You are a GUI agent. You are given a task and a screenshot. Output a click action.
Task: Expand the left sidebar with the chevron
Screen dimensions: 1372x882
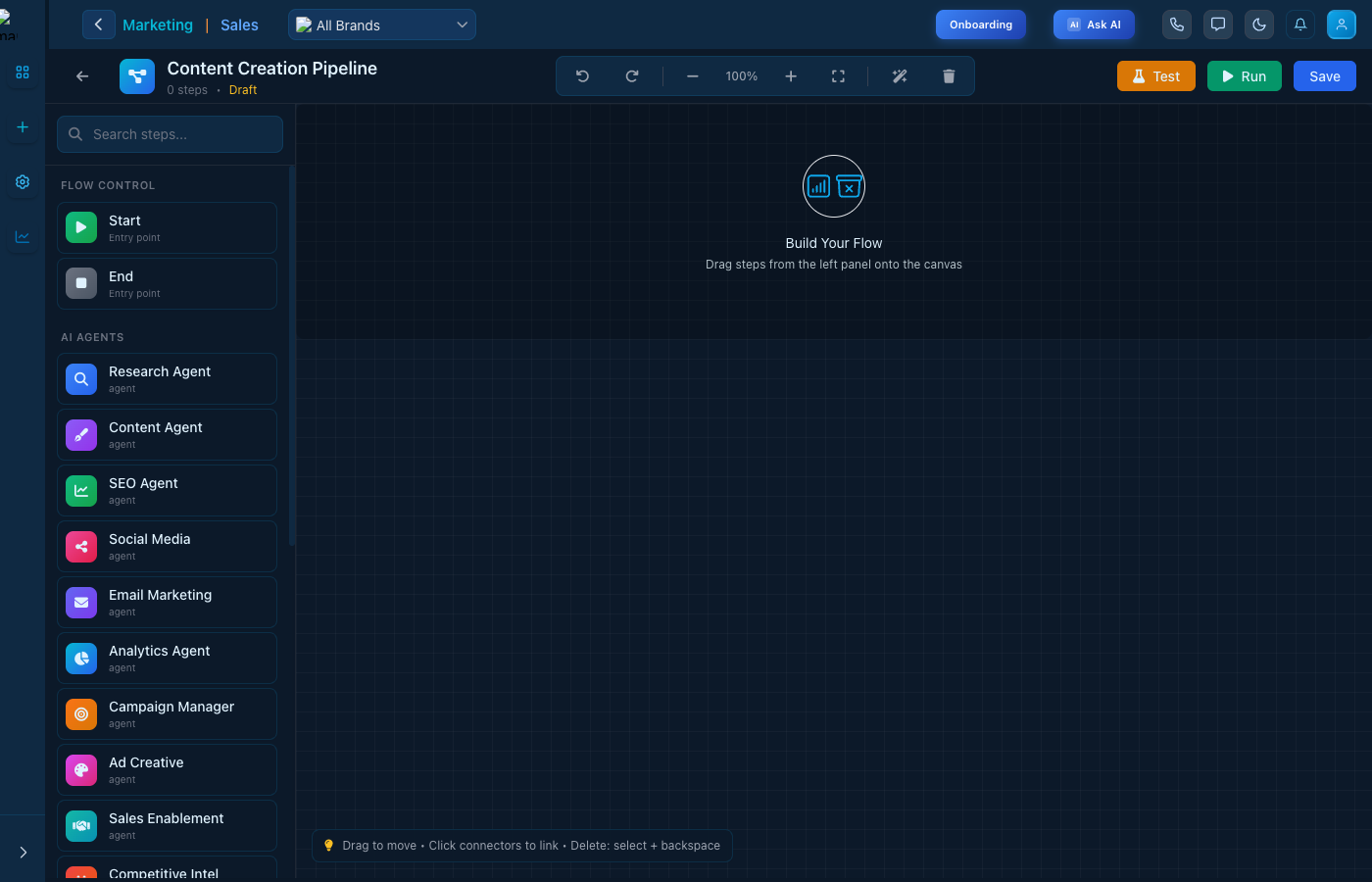click(x=23, y=853)
